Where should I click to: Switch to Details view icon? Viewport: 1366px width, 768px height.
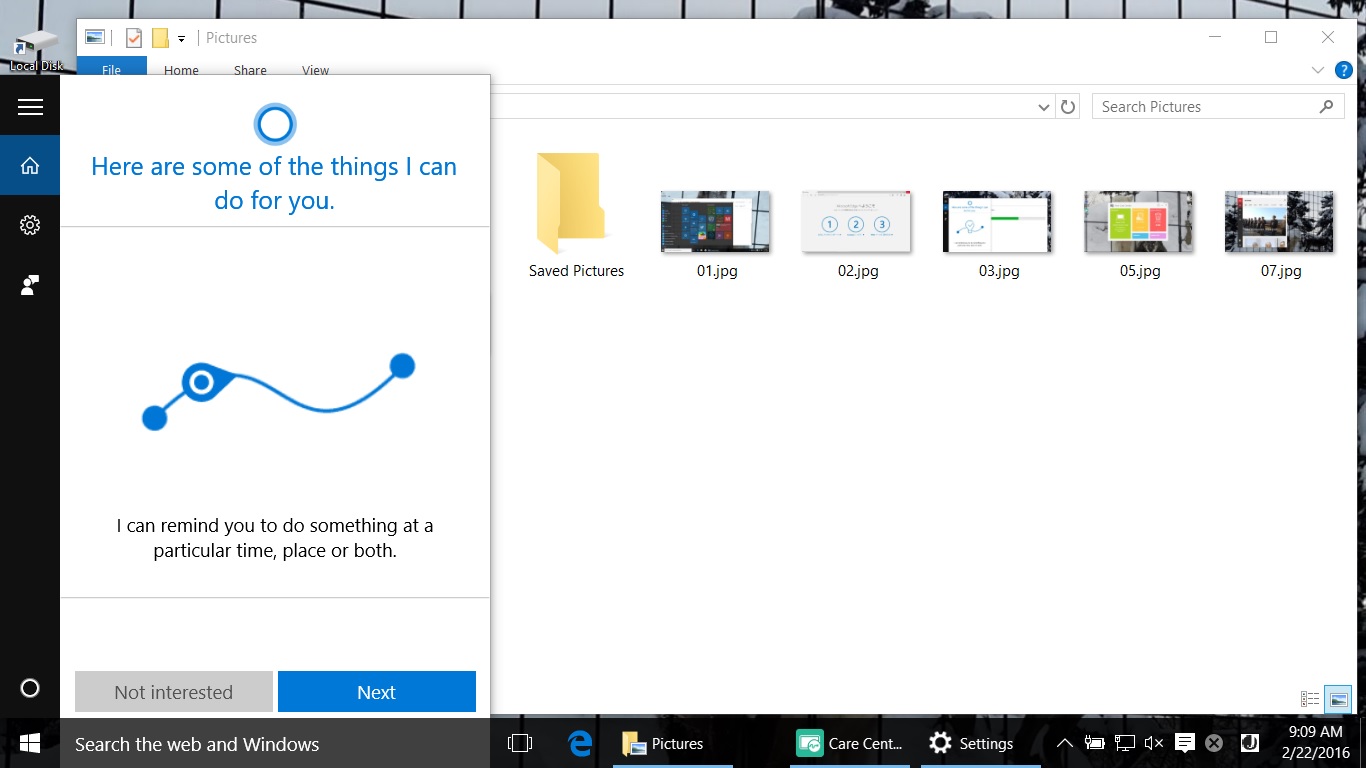[1310, 699]
